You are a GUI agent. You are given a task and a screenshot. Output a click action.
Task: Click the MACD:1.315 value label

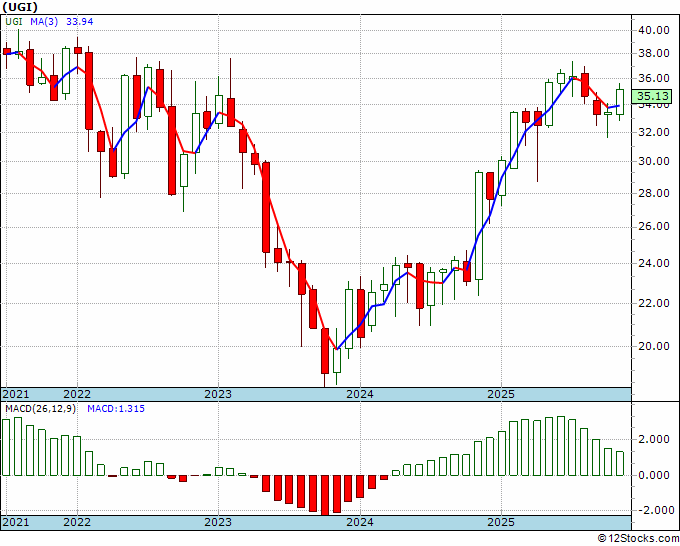116,409
